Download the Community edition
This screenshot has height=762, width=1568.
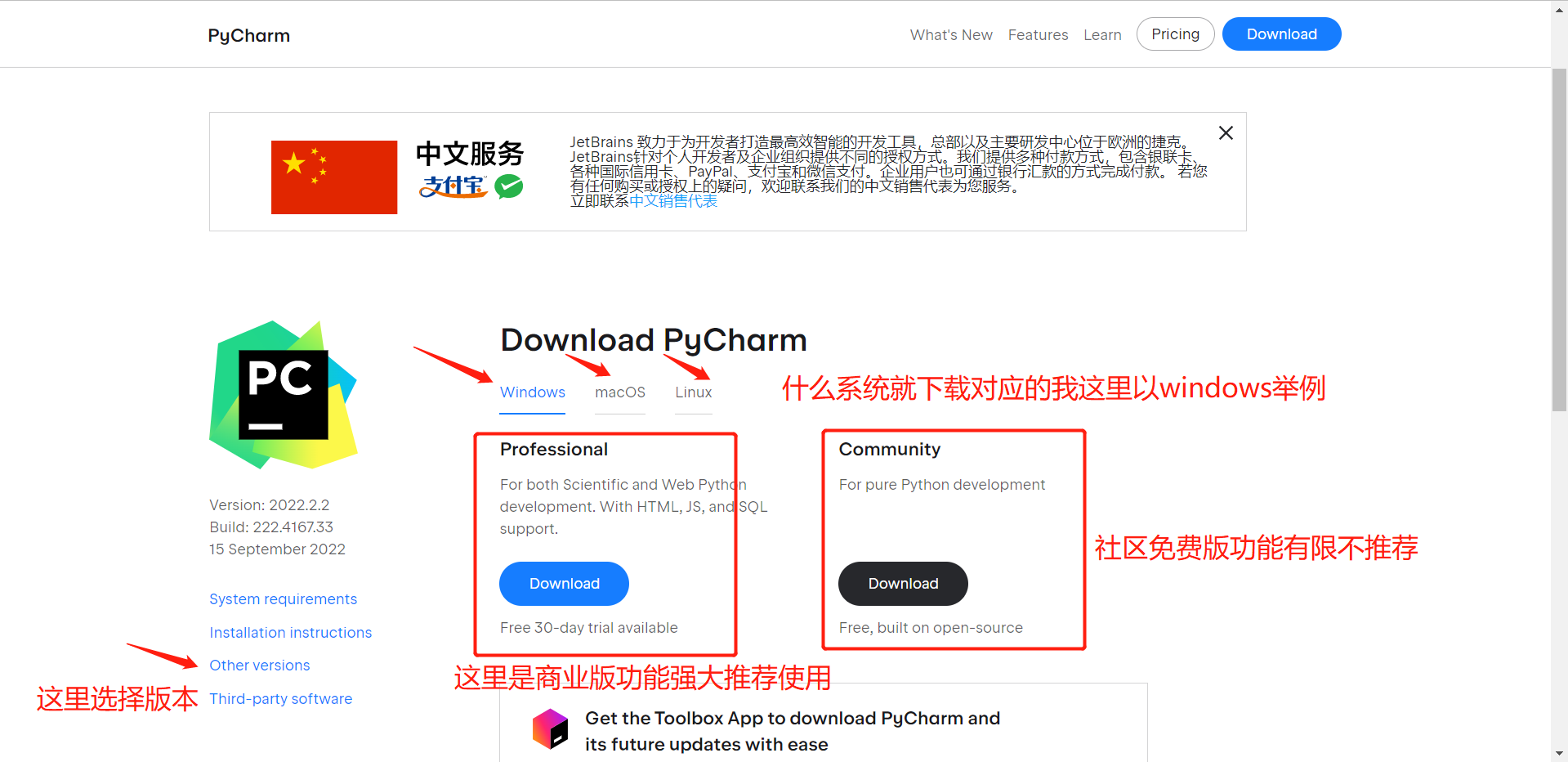click(903, 584)
